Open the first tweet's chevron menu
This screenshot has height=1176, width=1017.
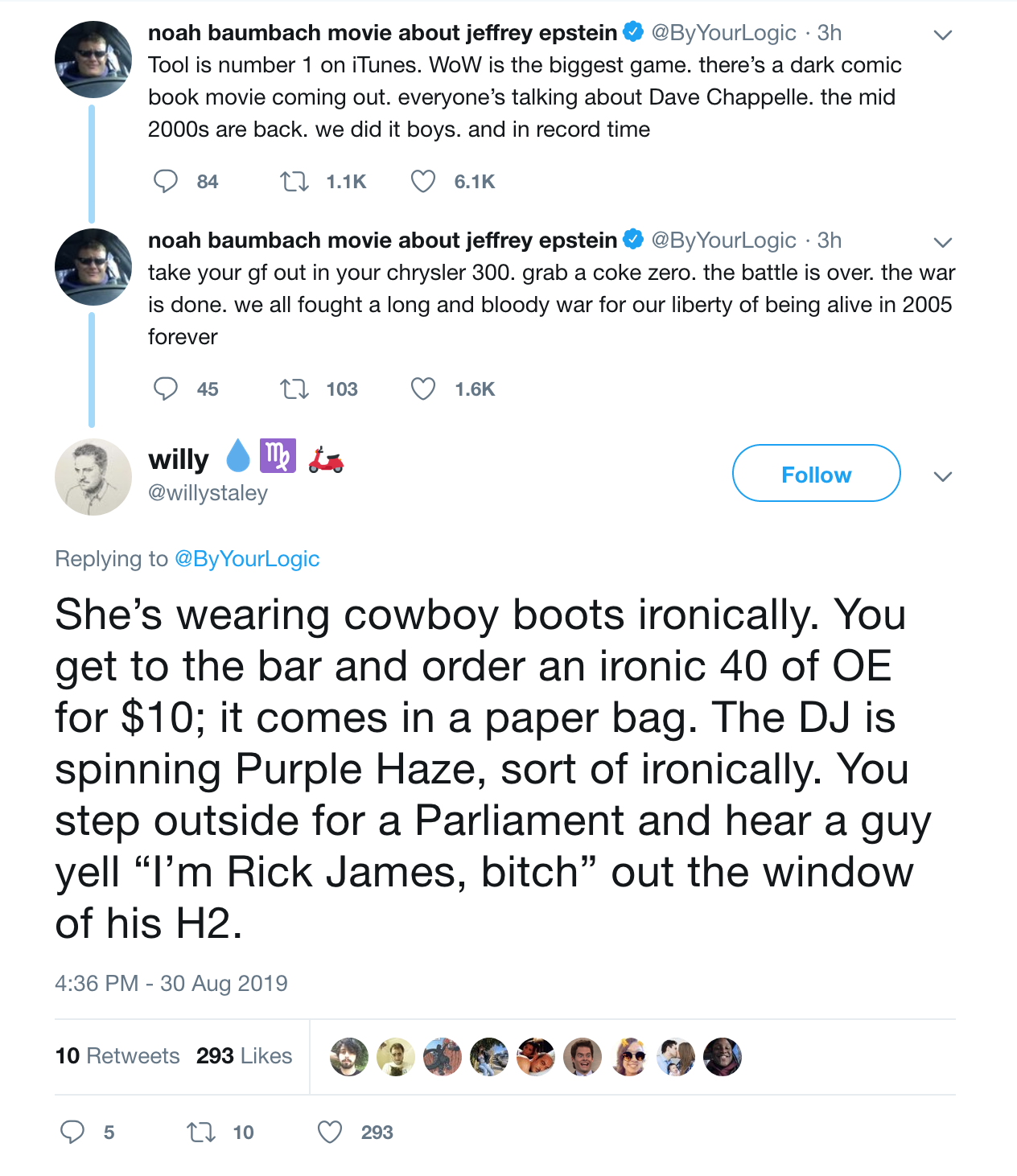coord(943,35)
